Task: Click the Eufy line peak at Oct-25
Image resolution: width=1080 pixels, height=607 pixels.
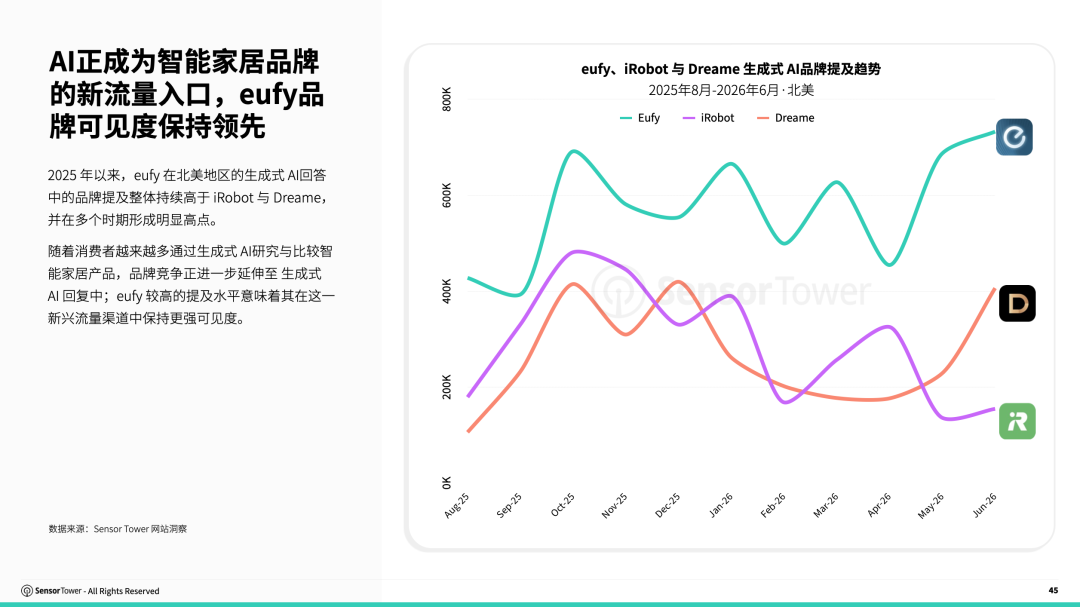Action: (x=574, y=151)
